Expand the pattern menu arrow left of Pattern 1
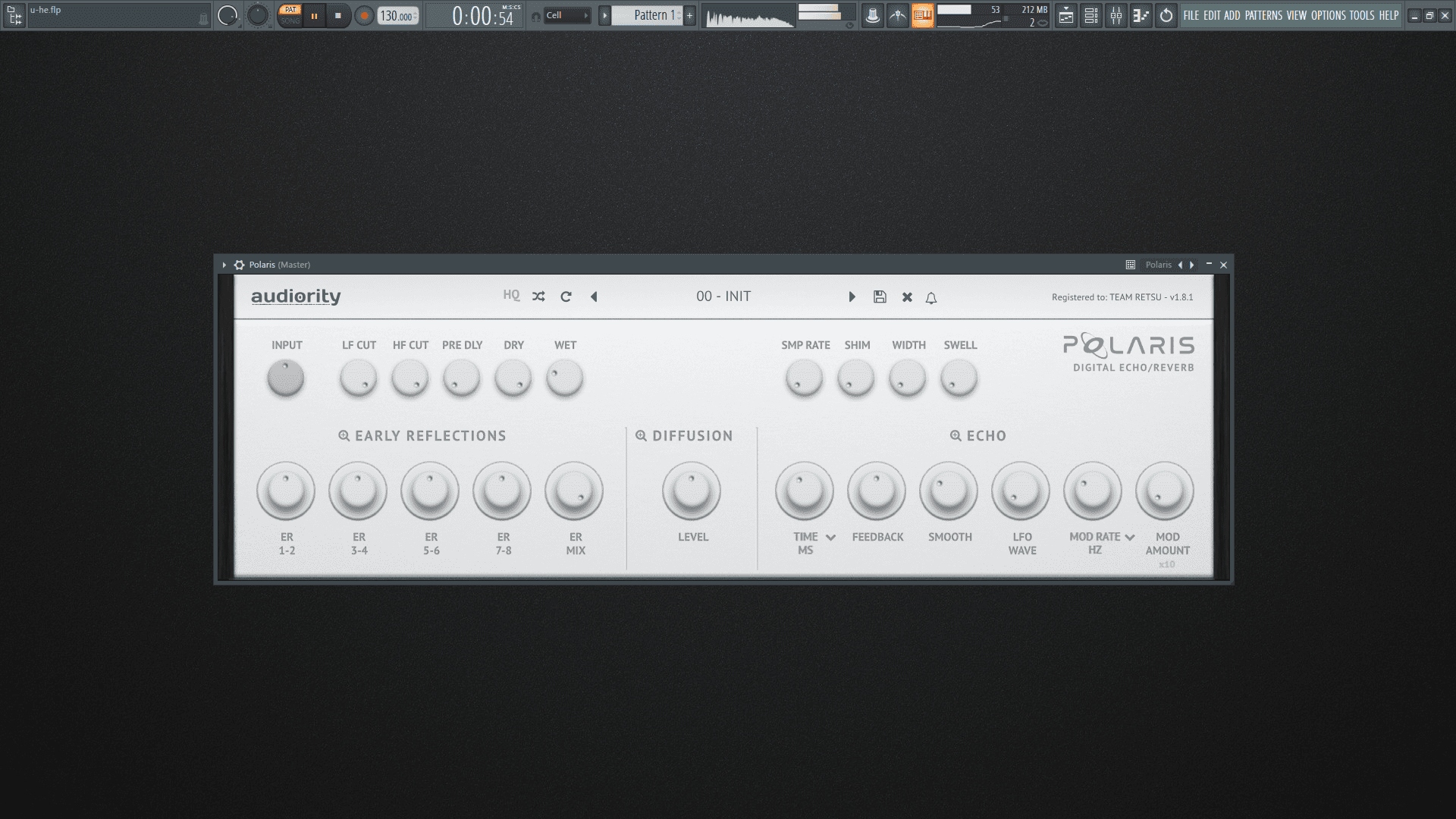 point(604,15)
